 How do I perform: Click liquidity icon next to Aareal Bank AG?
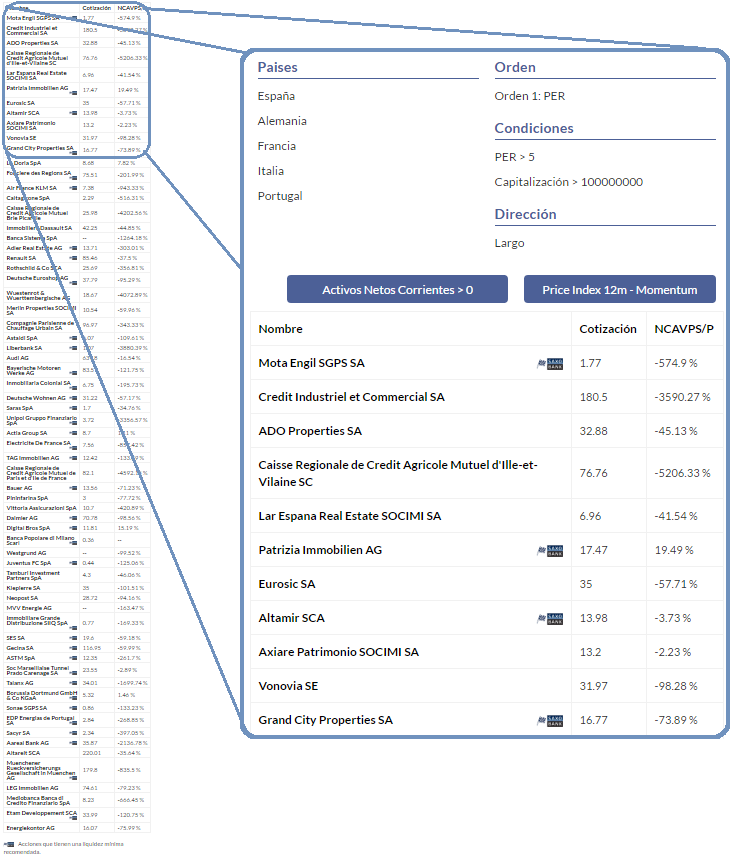pyautogui.click(x=73, y=743)
